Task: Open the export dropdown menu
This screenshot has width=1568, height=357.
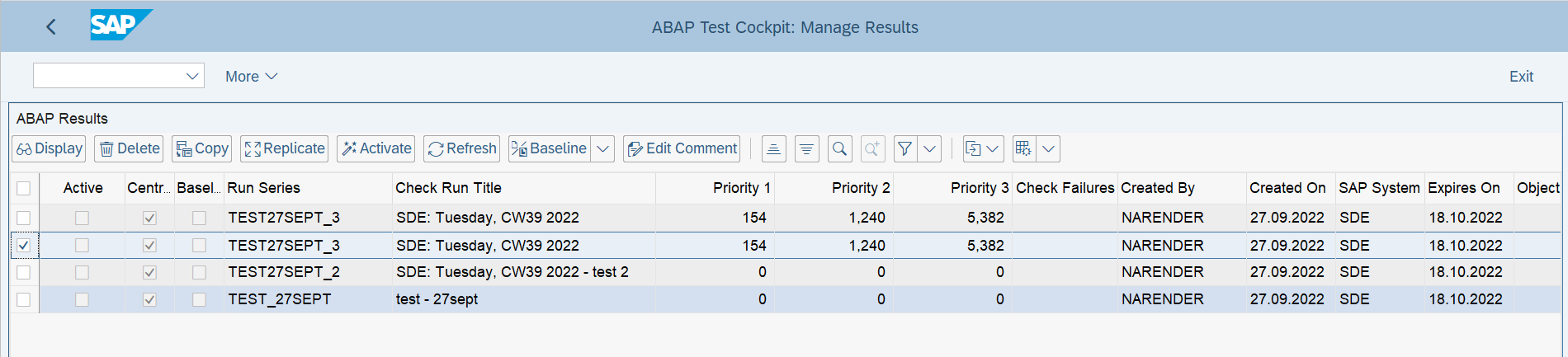Action: pyautogui.click(x=983, y=148)
